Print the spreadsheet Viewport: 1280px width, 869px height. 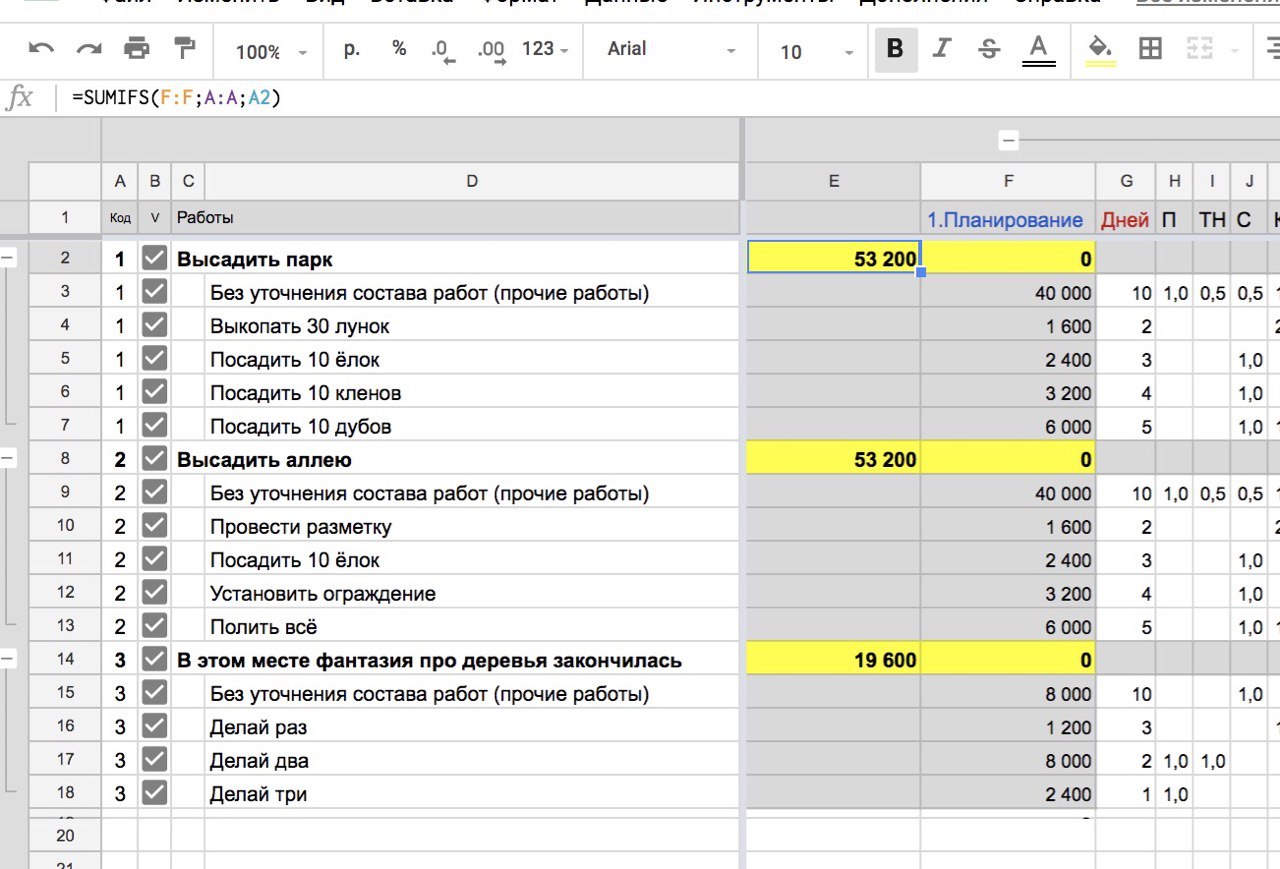136,49
